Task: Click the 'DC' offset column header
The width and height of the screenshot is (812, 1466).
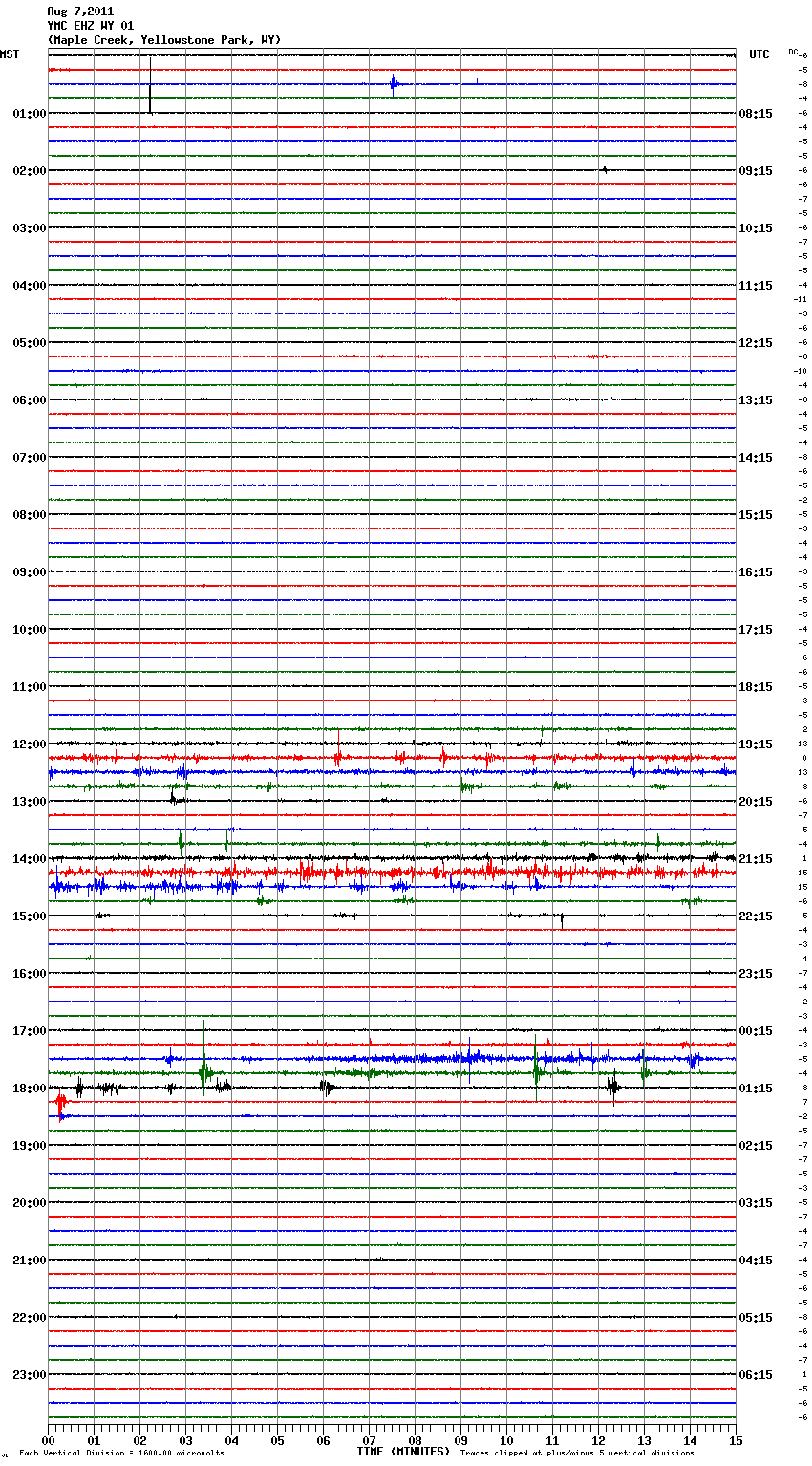Action: coord(793,52)
